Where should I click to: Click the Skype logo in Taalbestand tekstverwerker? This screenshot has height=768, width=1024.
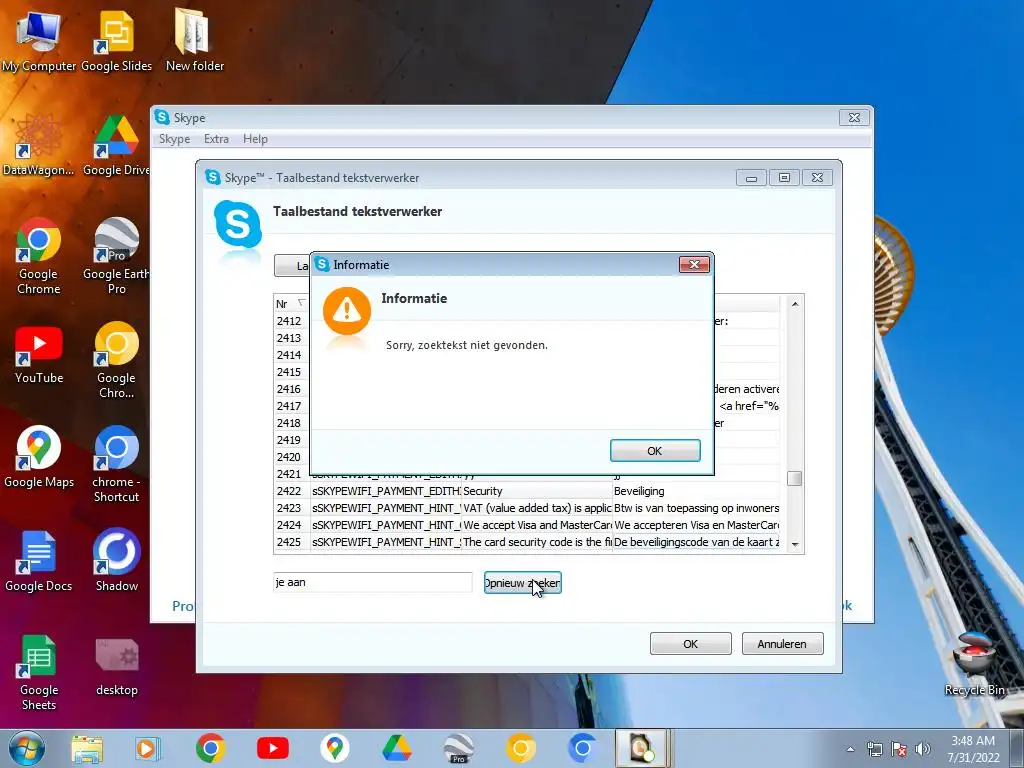[238, 225]
